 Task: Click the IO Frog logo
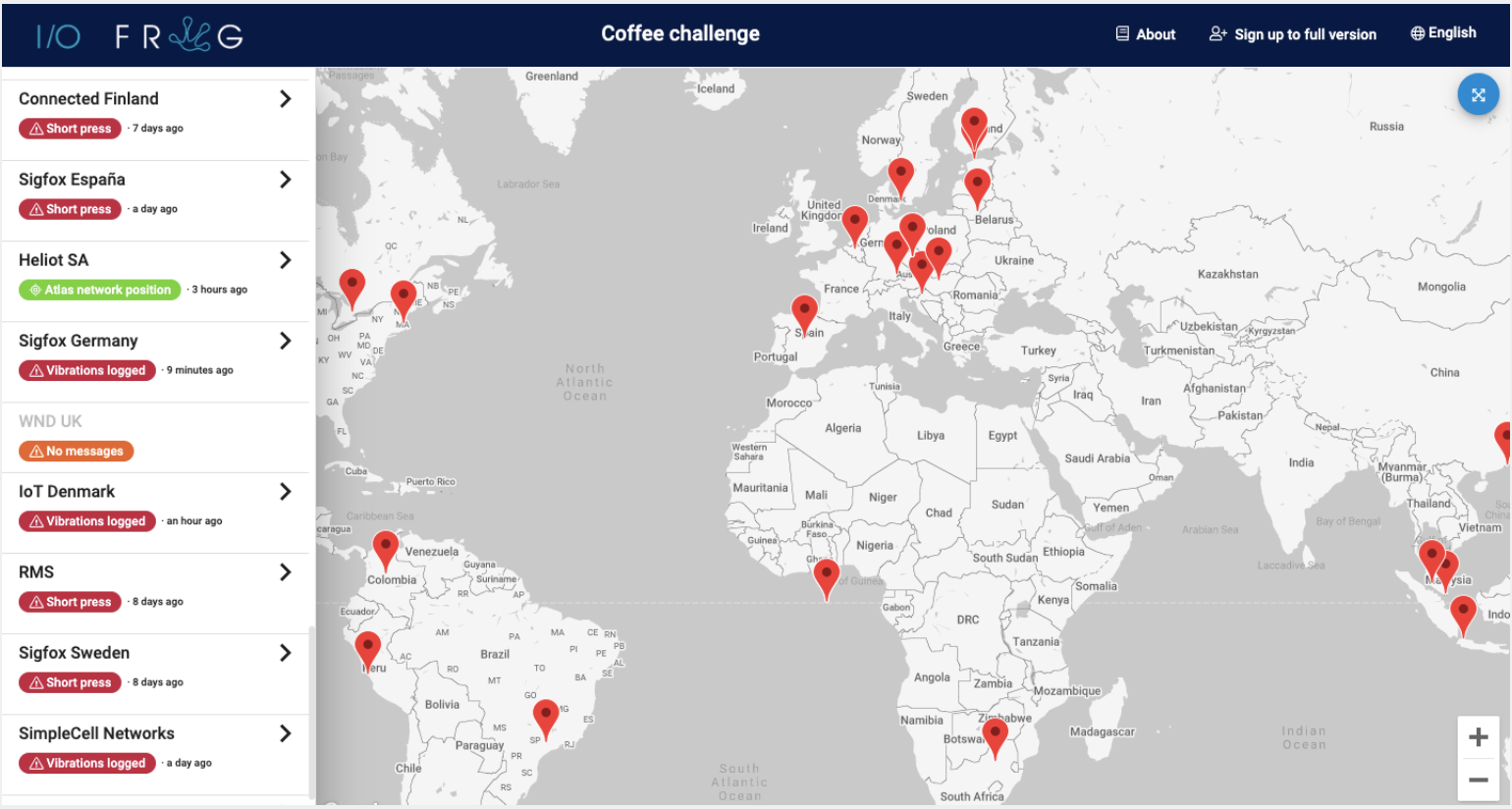pos(139,36)
